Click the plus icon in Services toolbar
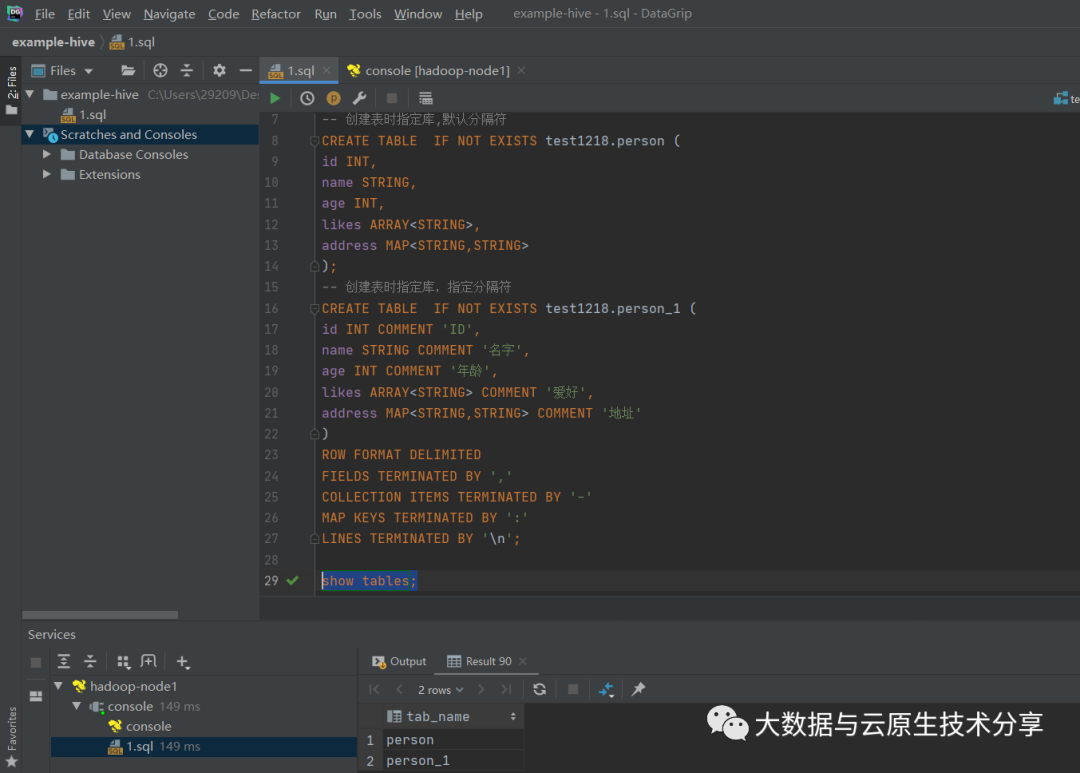This screenshot has height=773, width=1080. [x=183, y=662]
